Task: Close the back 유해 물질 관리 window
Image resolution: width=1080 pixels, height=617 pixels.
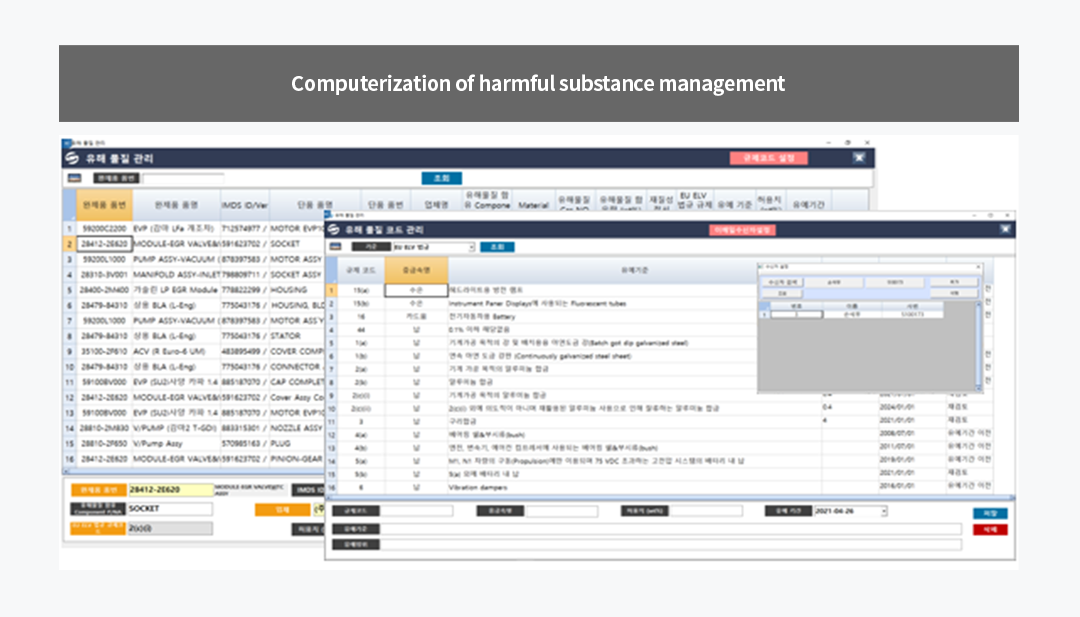Action: click(x=858, y=158)
